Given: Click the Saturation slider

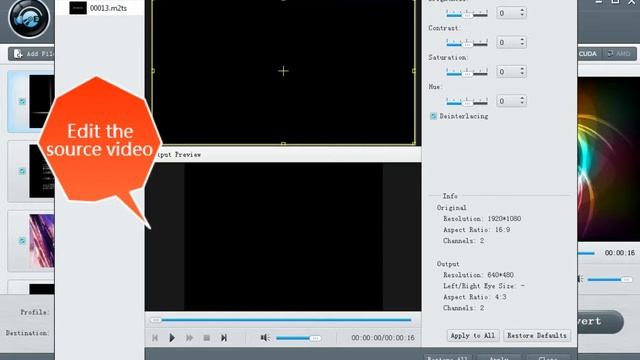Looking at the screenshot, I should click(467, 72).
